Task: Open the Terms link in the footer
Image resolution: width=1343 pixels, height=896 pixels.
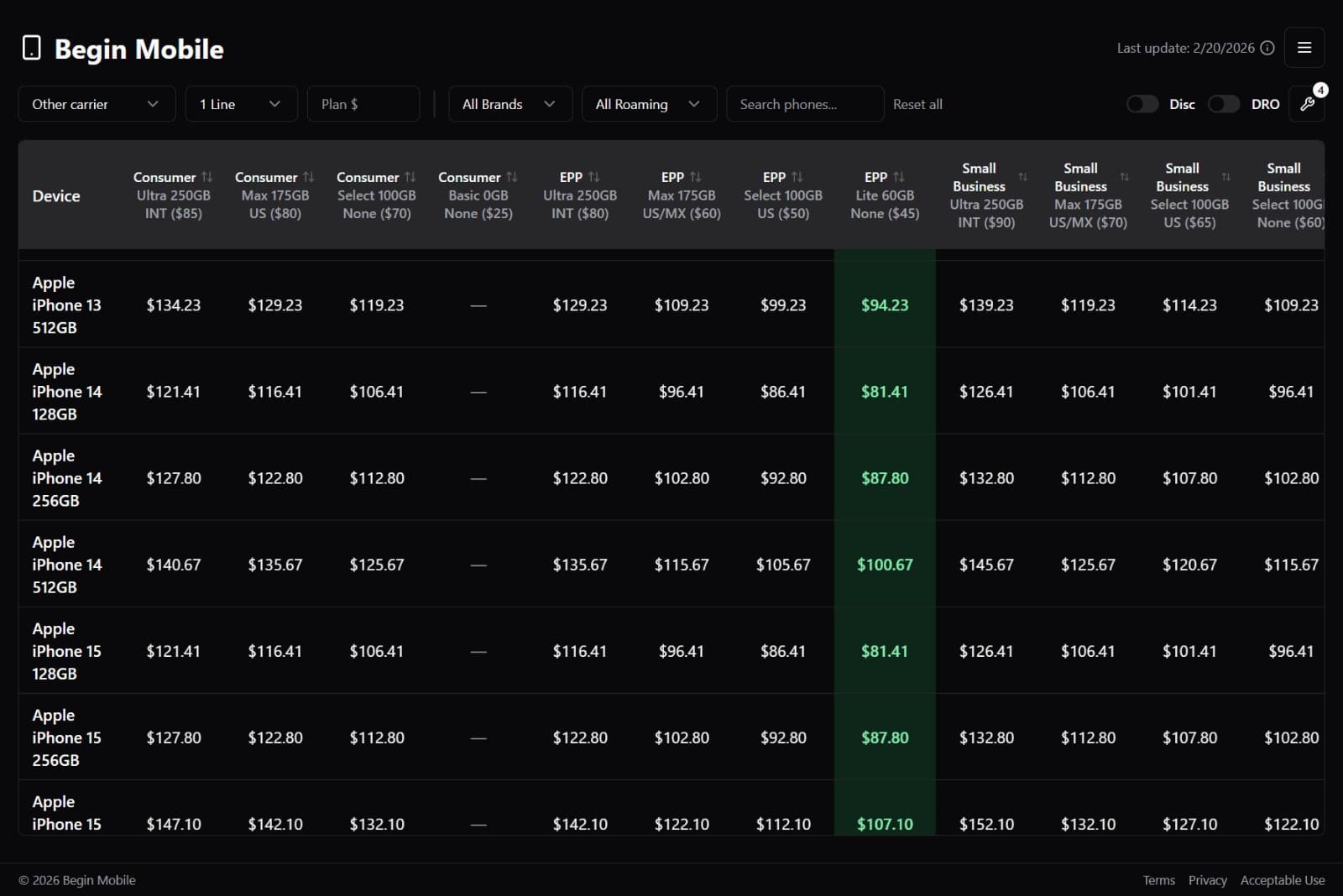Action: [x=1158, y=880]
